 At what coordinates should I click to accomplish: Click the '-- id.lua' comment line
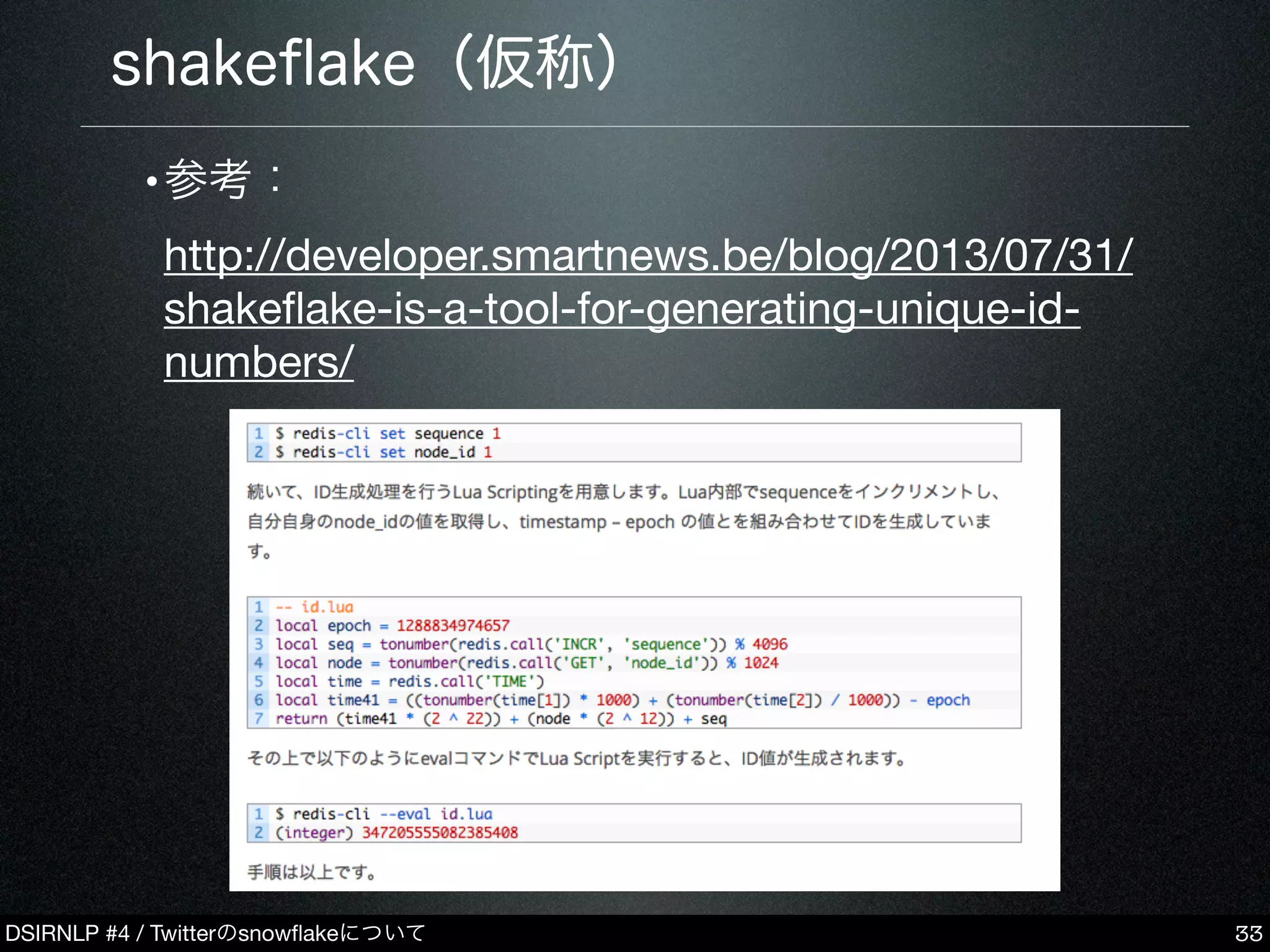coord(314,607)
